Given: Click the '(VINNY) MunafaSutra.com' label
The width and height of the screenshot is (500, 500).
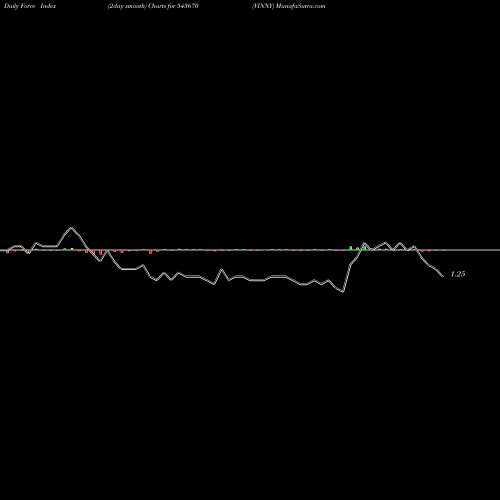Looking at the screenshot, I should tap(289, 6).
